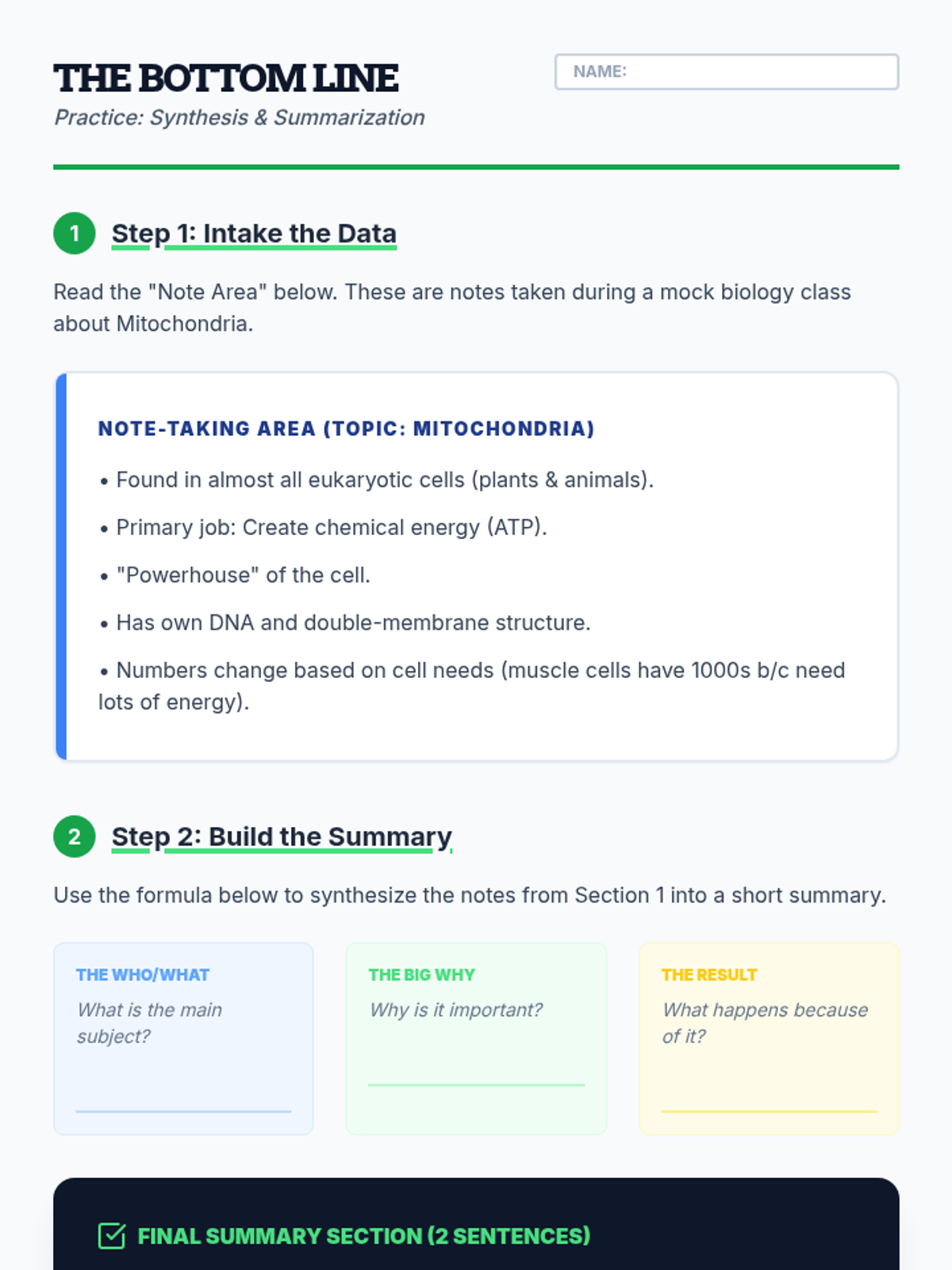The image size is (952, 1270).
Task: Click the Powerhouse of the cell bullet
Action: [243, 575]
